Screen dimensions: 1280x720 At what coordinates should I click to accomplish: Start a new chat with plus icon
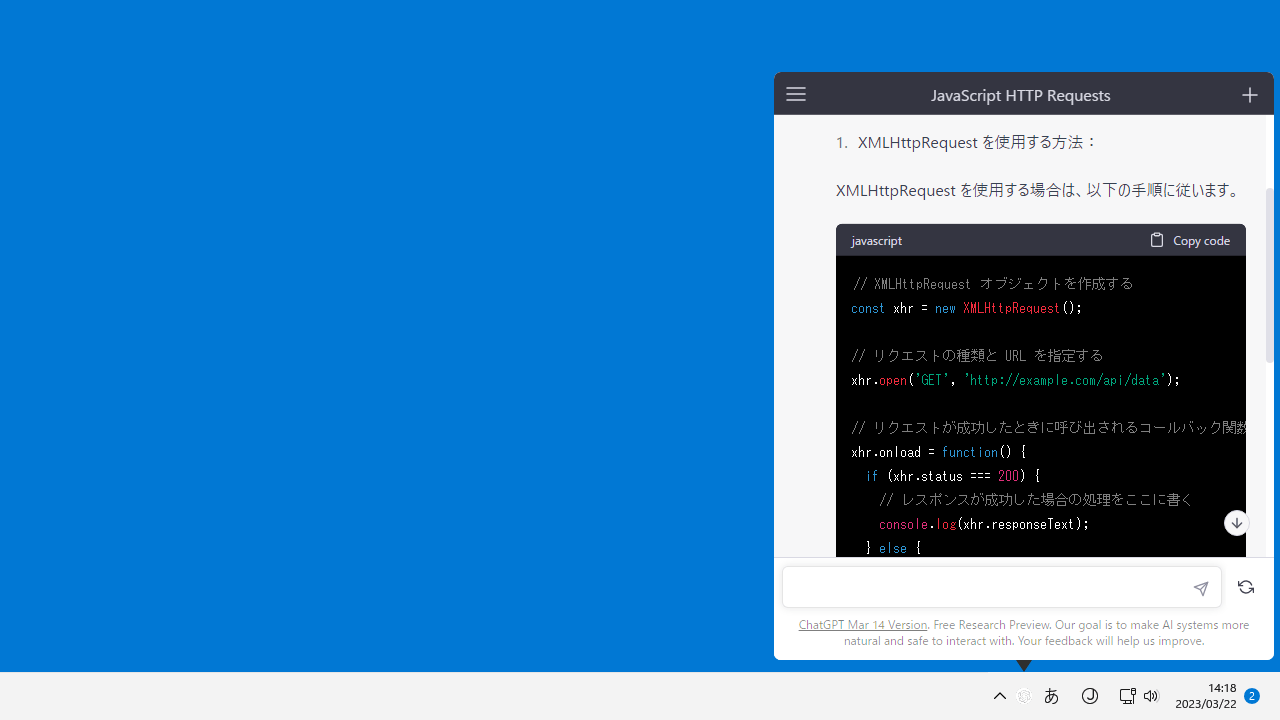click(1250, 95)
